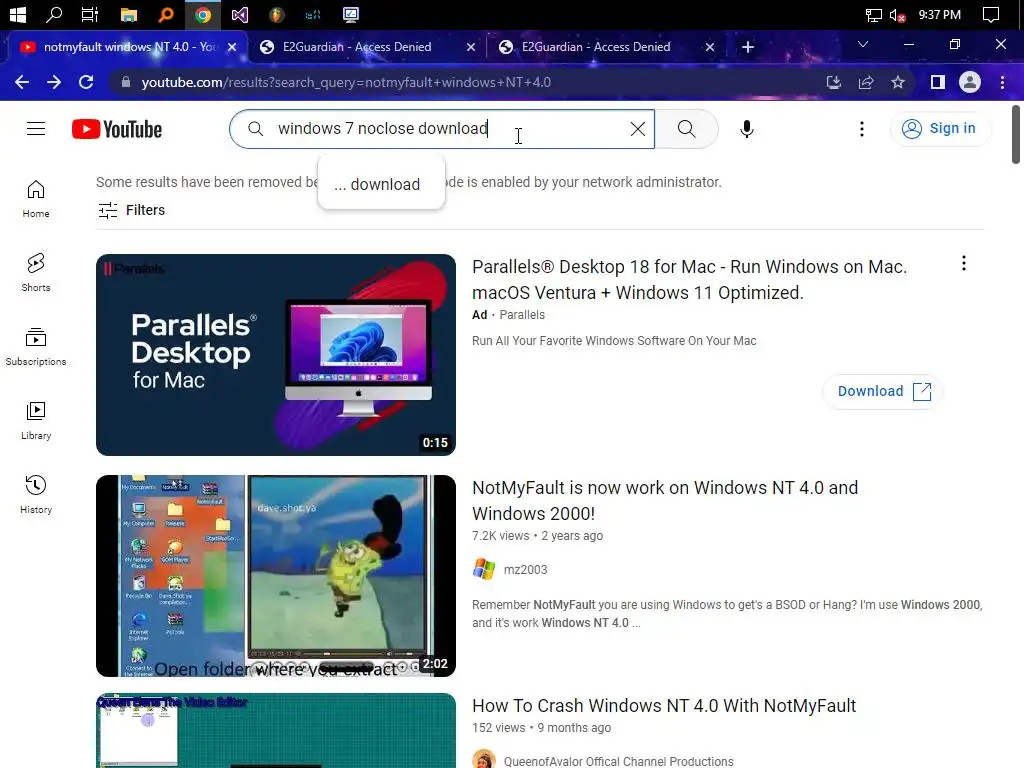Open more options for the Parallels ad

click(x=964, y=263)
